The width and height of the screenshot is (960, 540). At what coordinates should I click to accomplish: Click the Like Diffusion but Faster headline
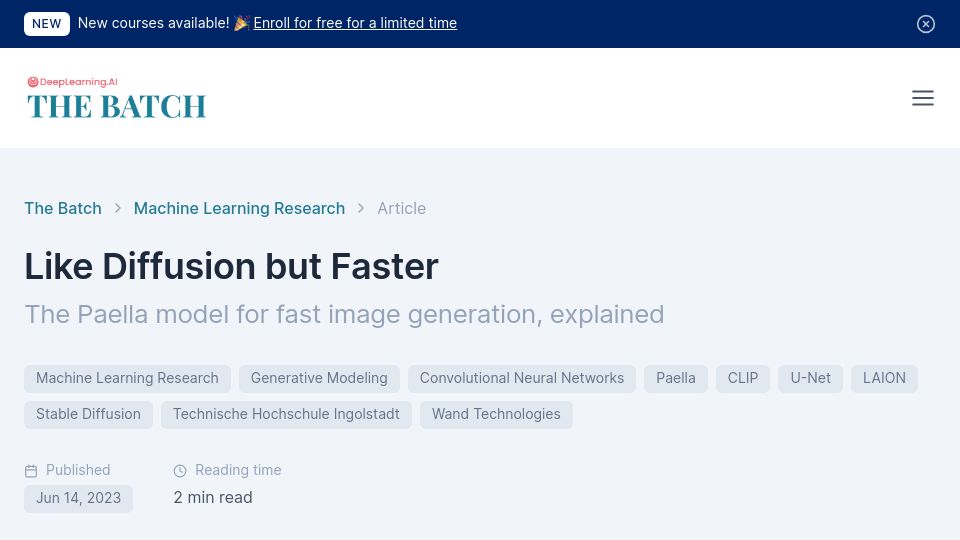pyautogui.click(x=231, y=266)
